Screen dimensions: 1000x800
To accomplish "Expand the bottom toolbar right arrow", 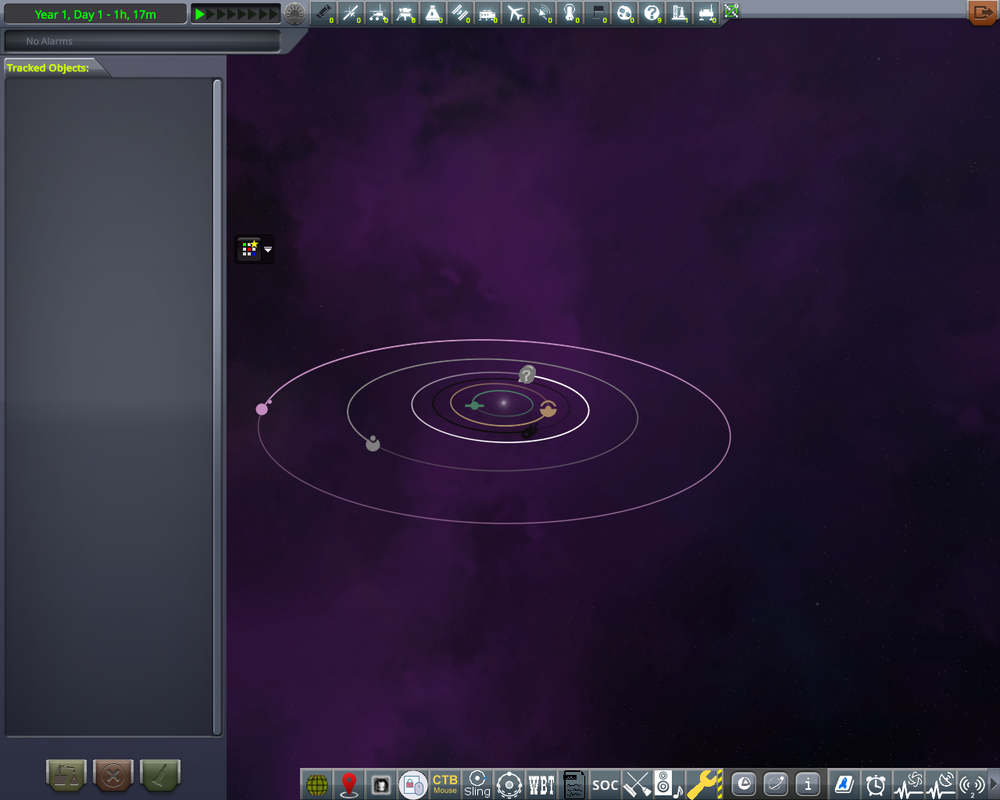I will 993,785.
